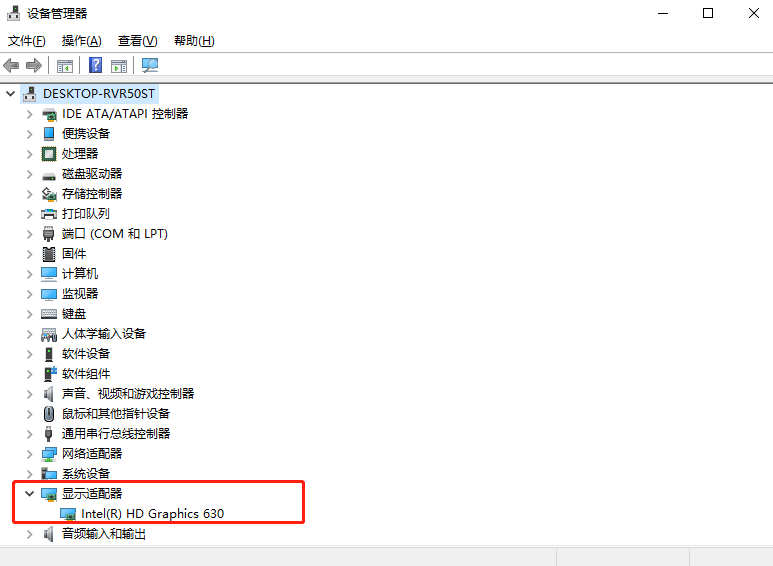Expand the 通用串行总线控制器 node
This screenshot has height=566, width=773.
(30, 434)
